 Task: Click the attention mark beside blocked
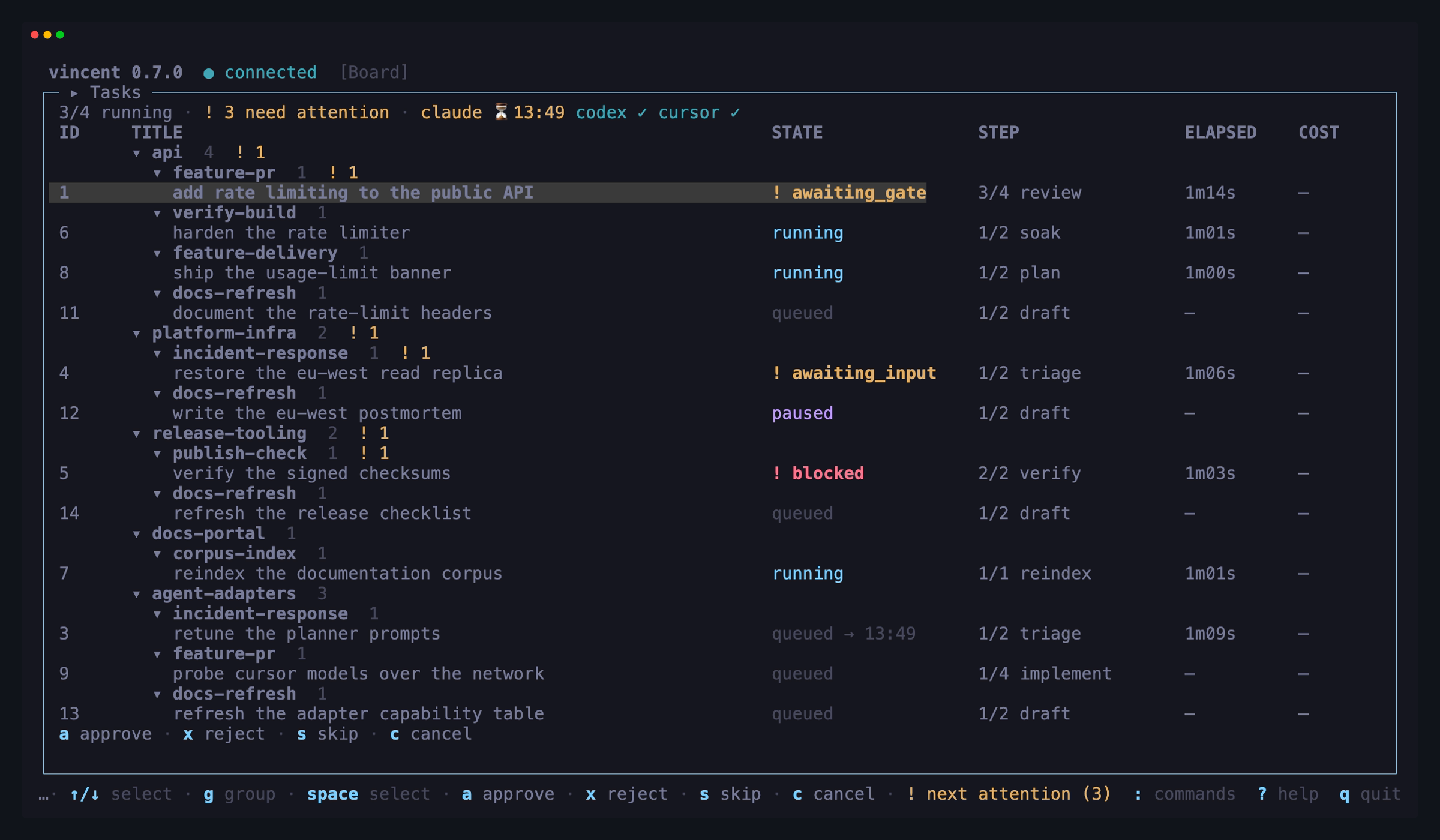[776, 473]
